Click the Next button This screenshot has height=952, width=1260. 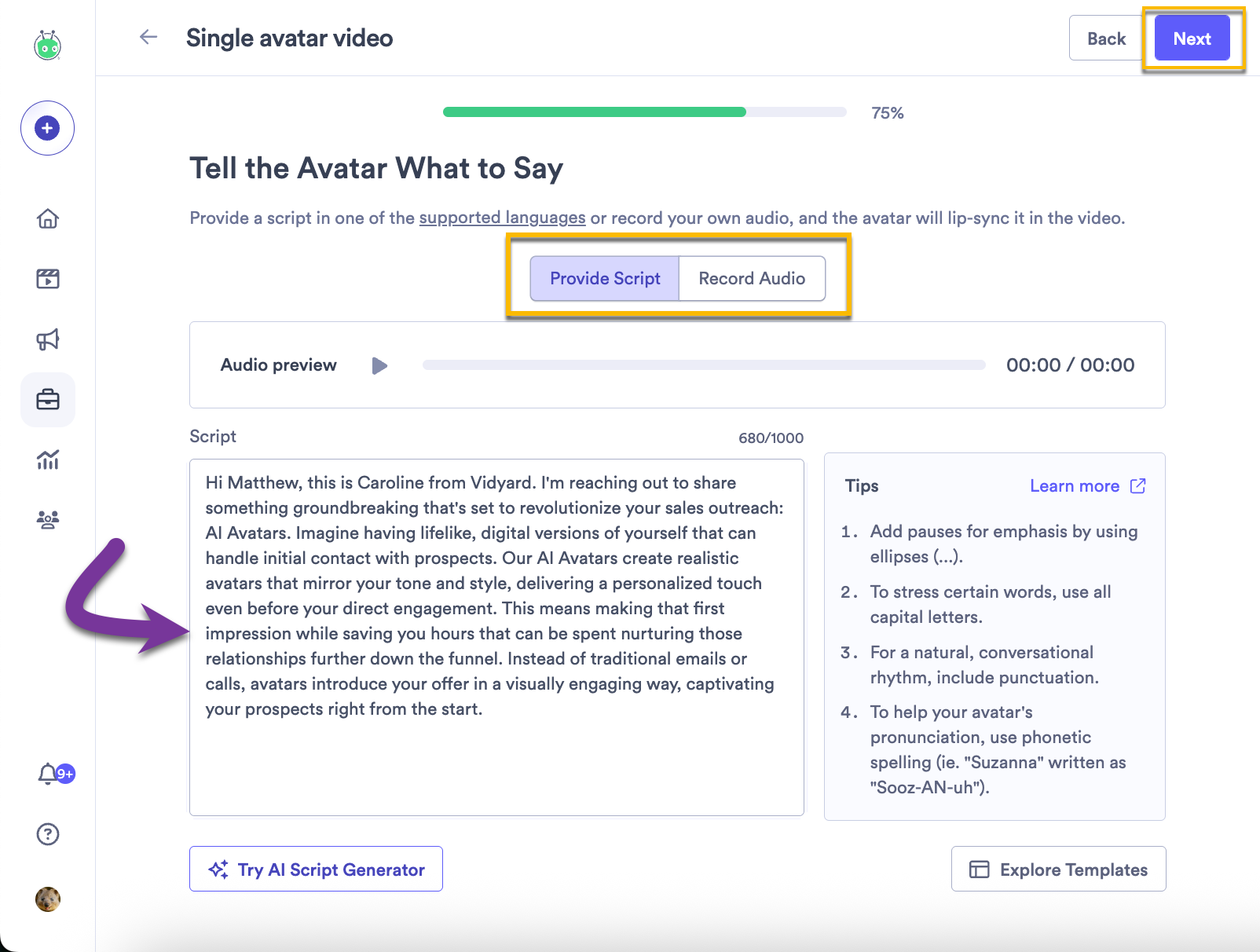tap(1192, 38)
